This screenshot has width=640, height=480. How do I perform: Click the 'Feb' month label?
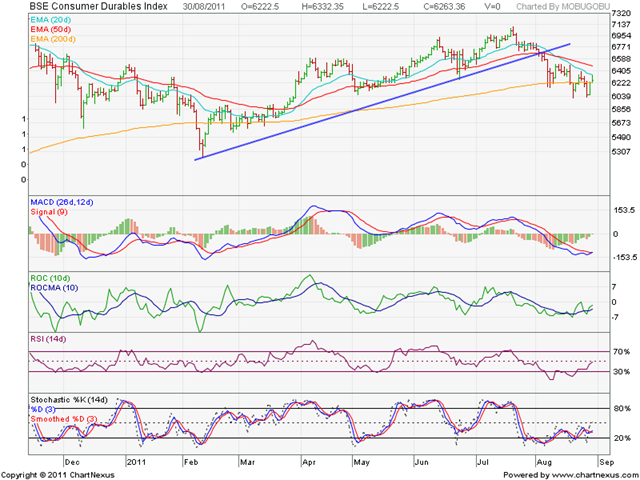tap(191, 462)
